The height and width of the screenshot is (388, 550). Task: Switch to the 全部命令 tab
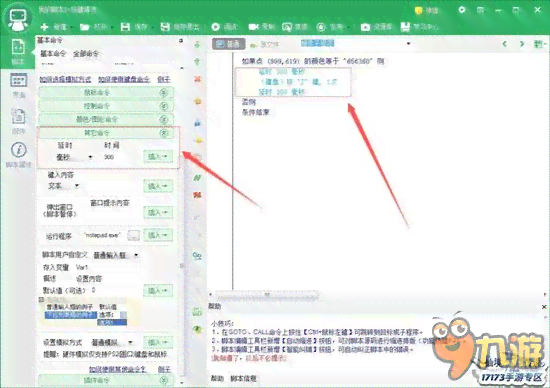pyautogui.click(x=86, y=54)
